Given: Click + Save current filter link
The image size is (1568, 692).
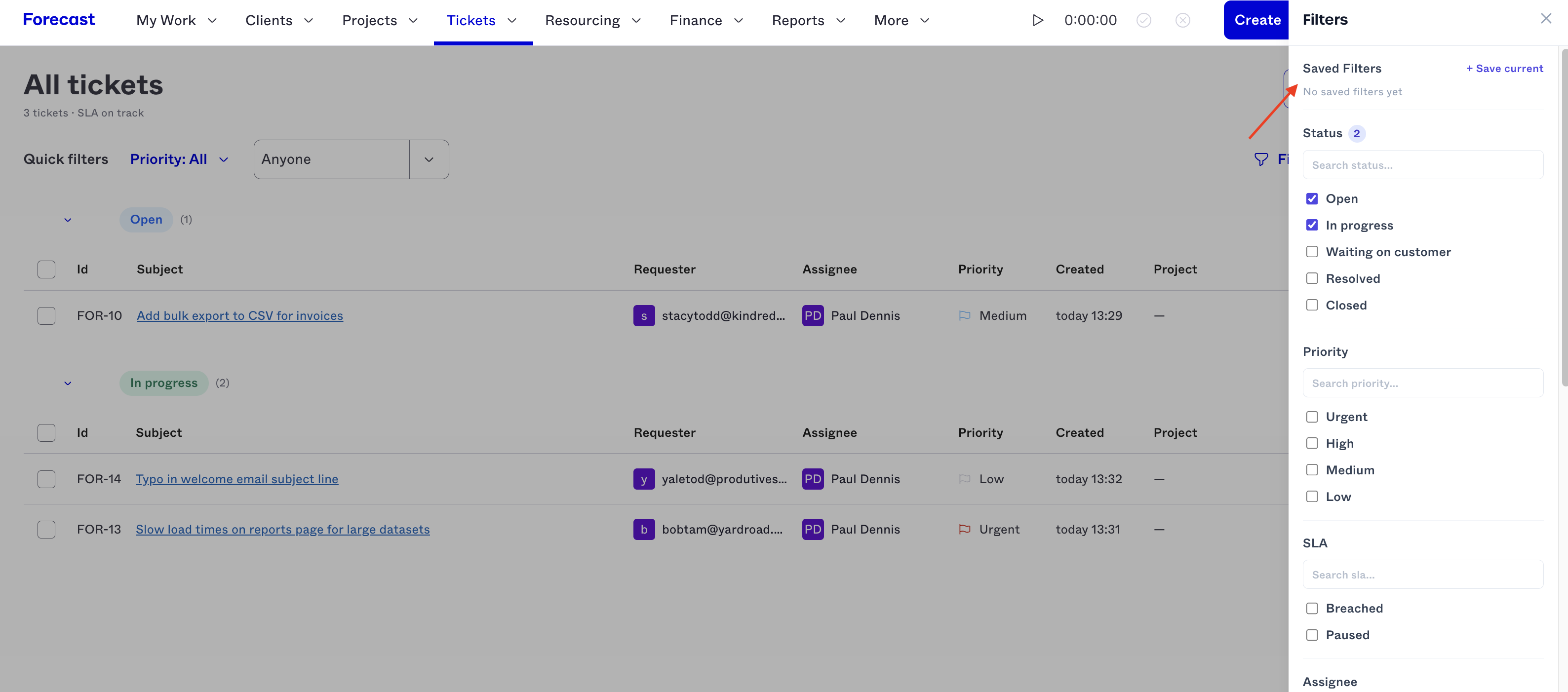Looking at the screenshot, I should (x=1504, y=69).
